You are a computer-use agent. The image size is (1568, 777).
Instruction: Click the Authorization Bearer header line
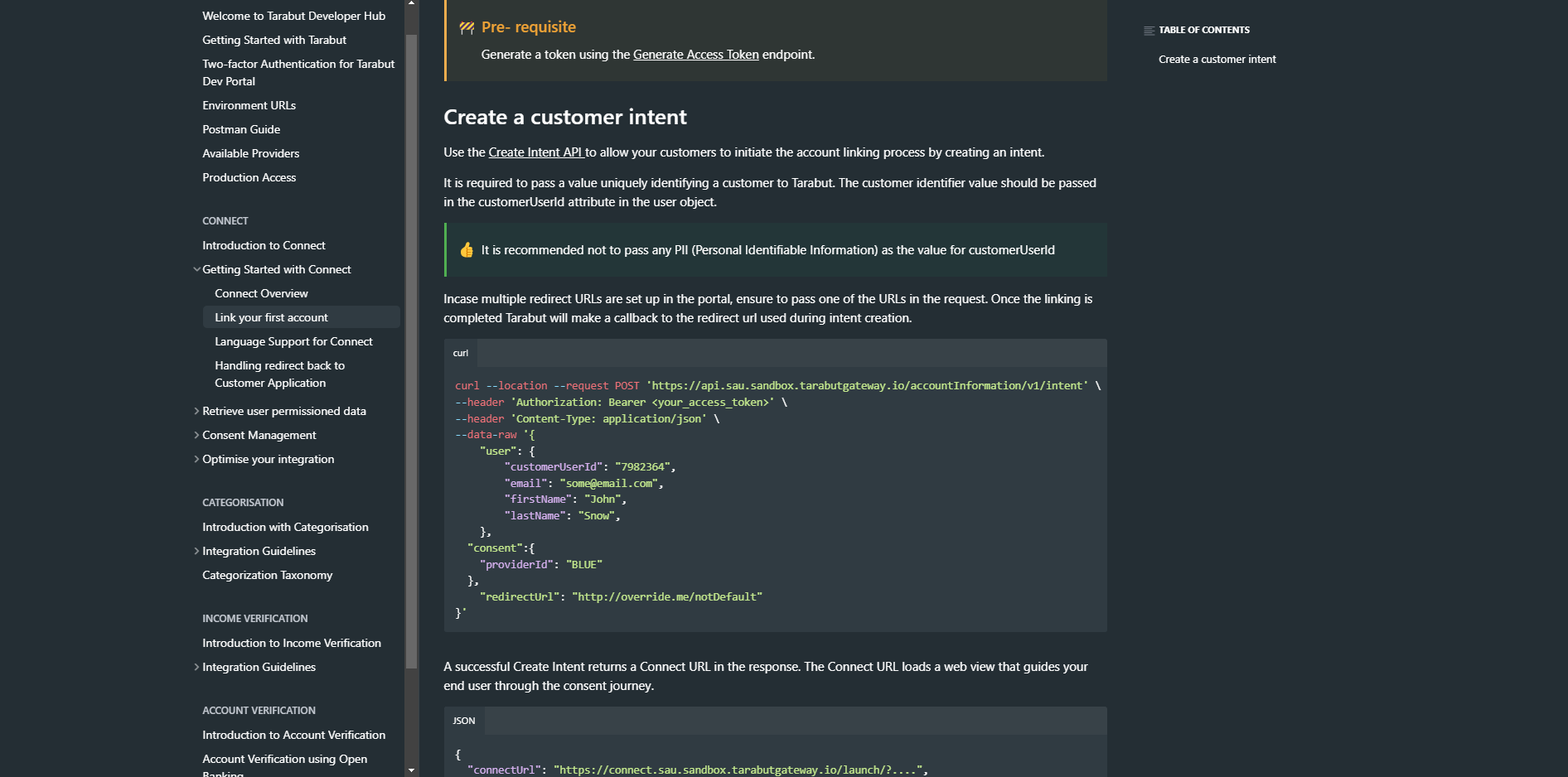(x=621, y=403)
